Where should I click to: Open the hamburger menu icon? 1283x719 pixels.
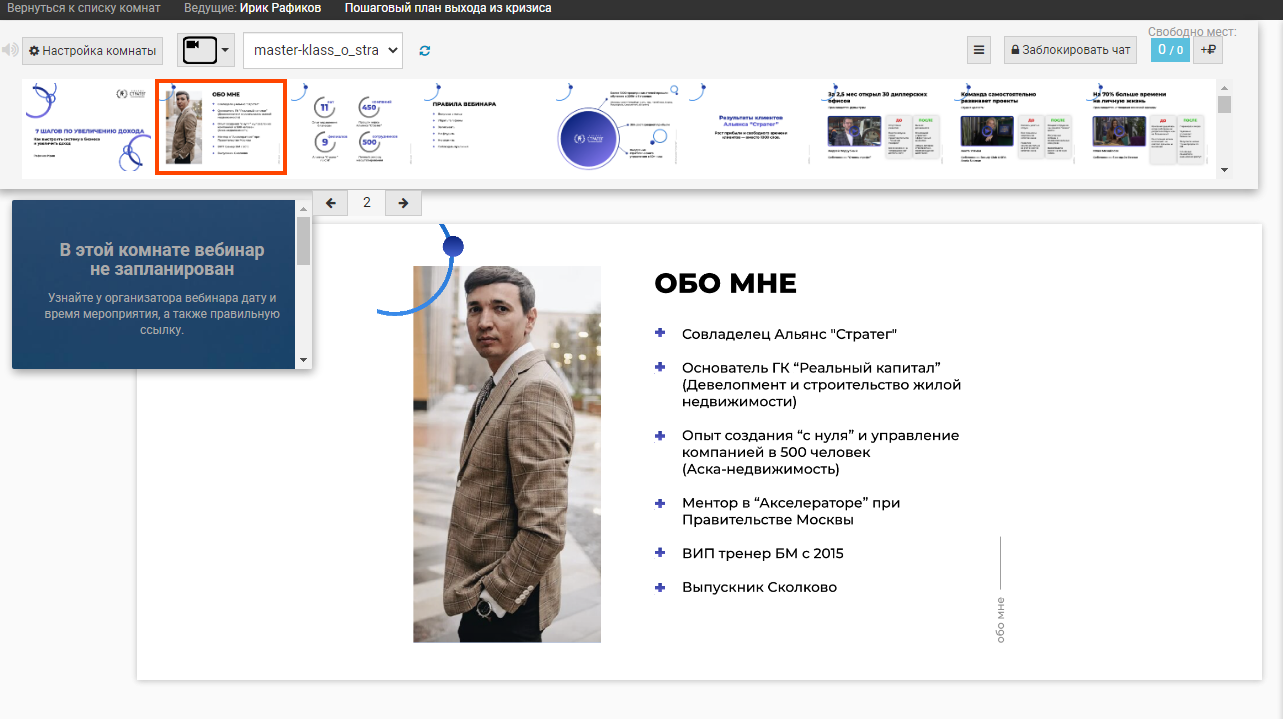(x=979, y=50)
